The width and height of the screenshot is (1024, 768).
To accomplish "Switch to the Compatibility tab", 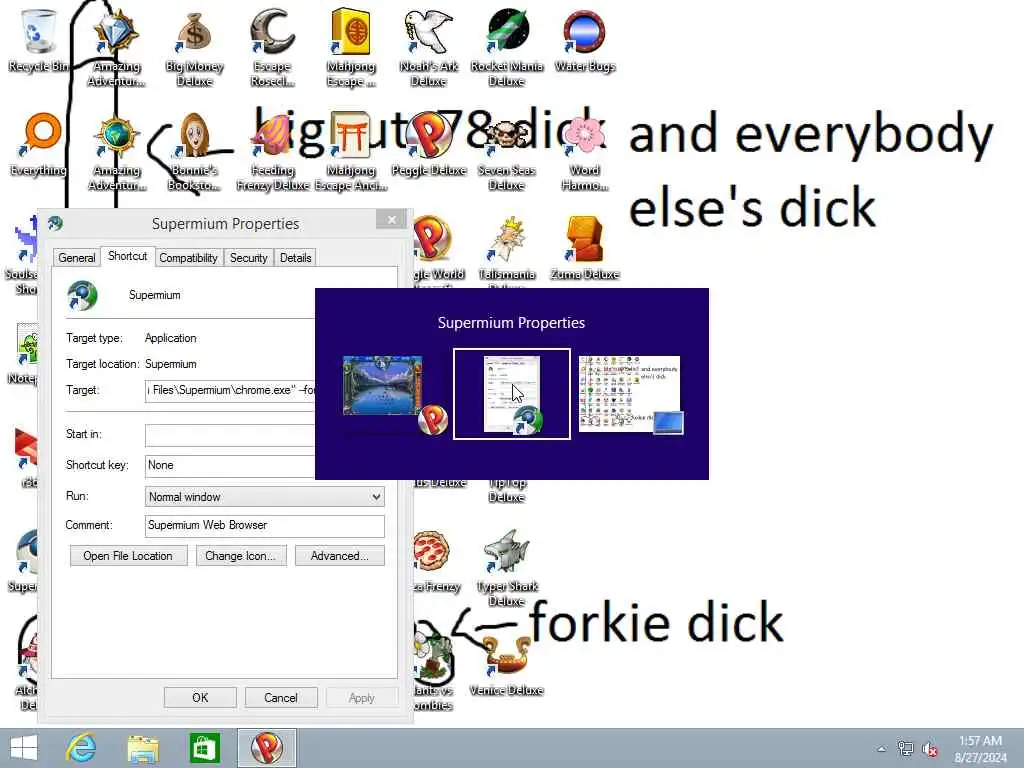I will [188, 258].
